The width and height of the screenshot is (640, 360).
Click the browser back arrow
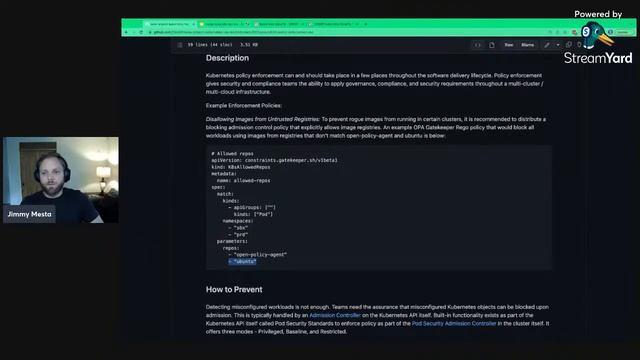click(x=126, y=32)
